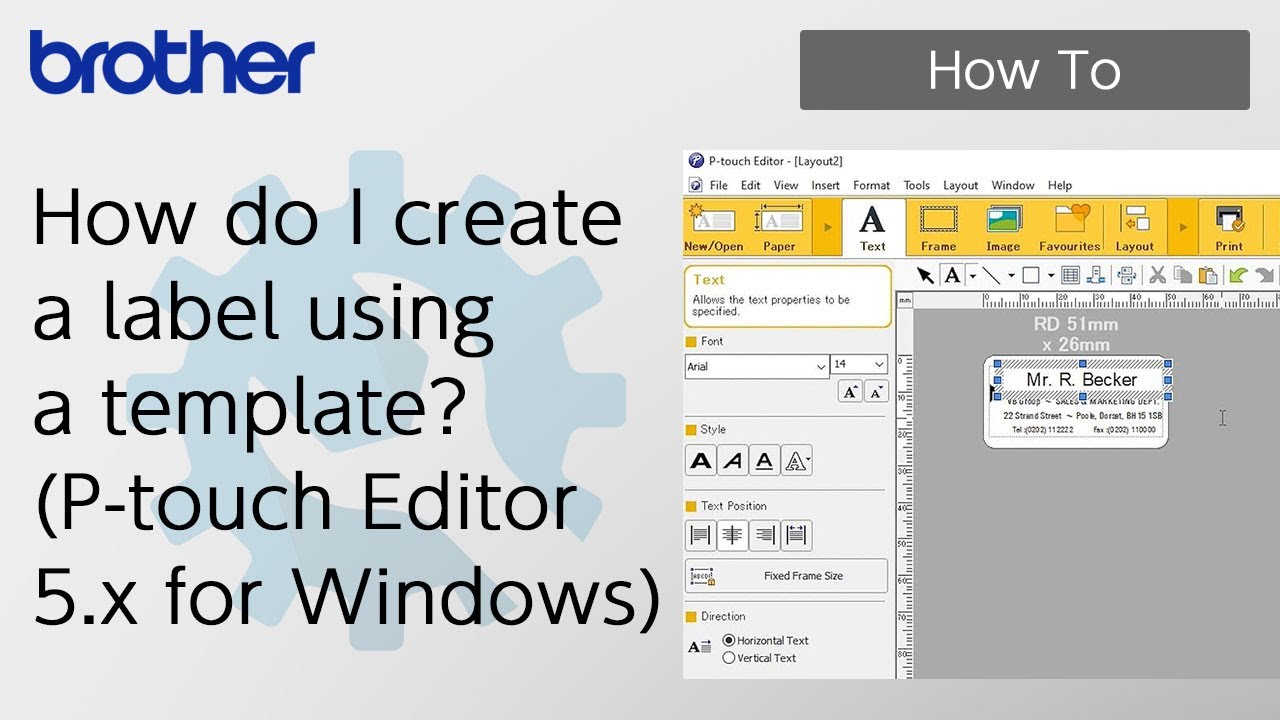Open the Edit menu
Viewport: 1280px width, 720px height.
[751, 185]
